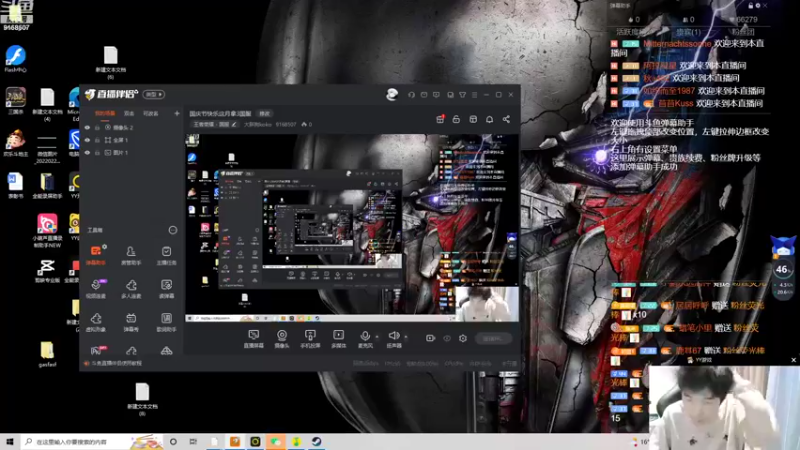Toggle the preview eye icon near settings gear
800x450 pixels.
pyautogui.click(x=447, y=338)
